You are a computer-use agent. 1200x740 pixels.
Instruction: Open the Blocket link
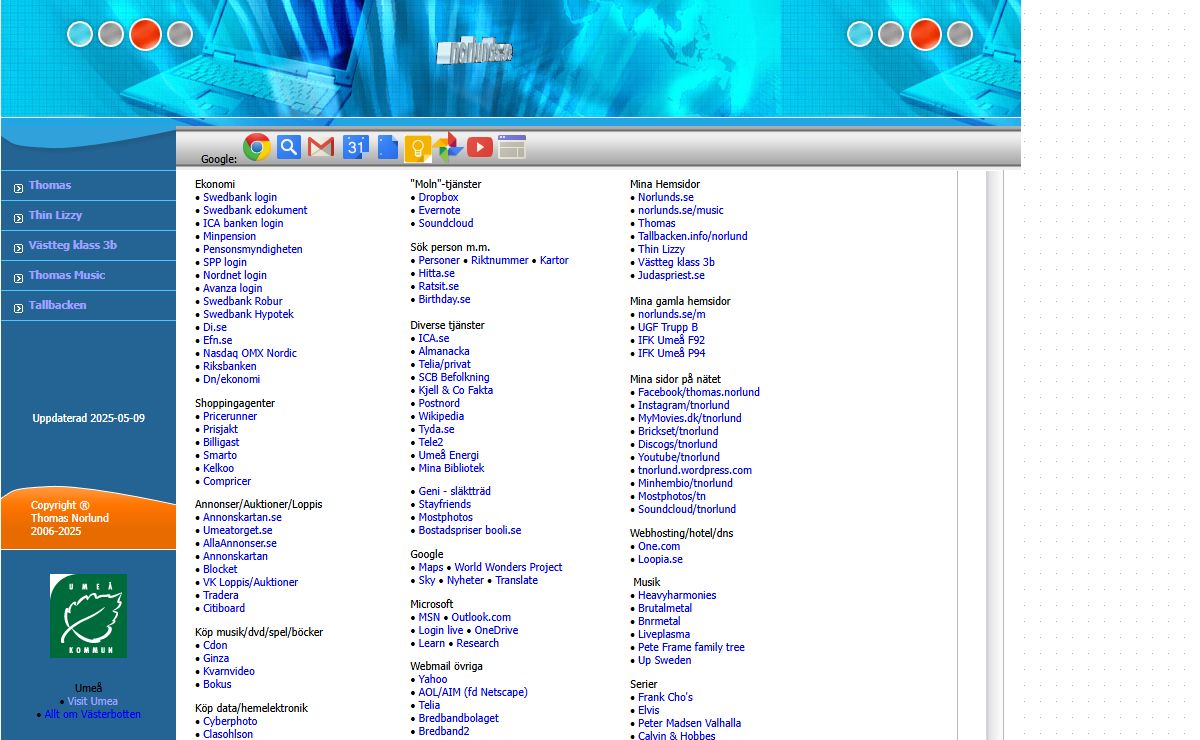point(220,570)
